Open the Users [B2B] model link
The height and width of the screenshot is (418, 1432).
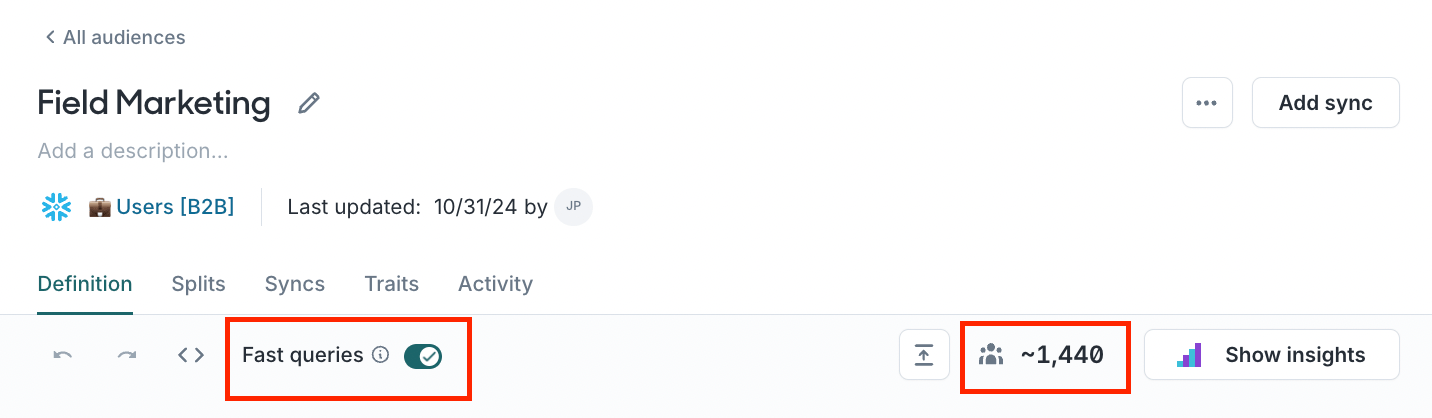click(175, 207)
